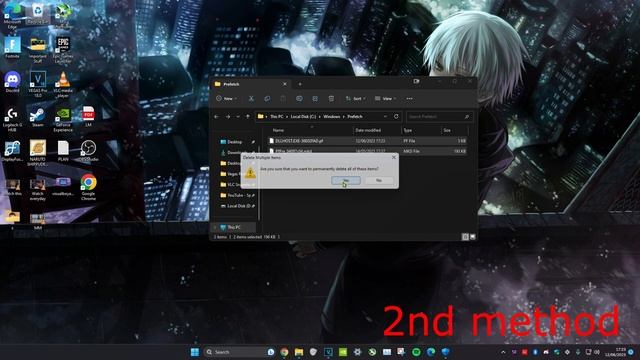
Task: Close the Prefetch tab
Action: [x=284, y=84]
